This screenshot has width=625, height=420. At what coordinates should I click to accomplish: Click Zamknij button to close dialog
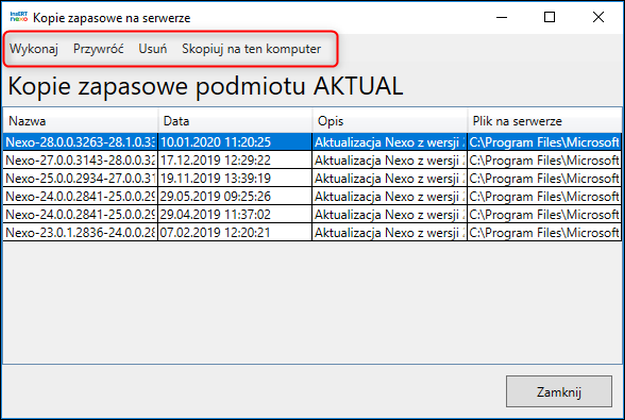coord(559,391)
